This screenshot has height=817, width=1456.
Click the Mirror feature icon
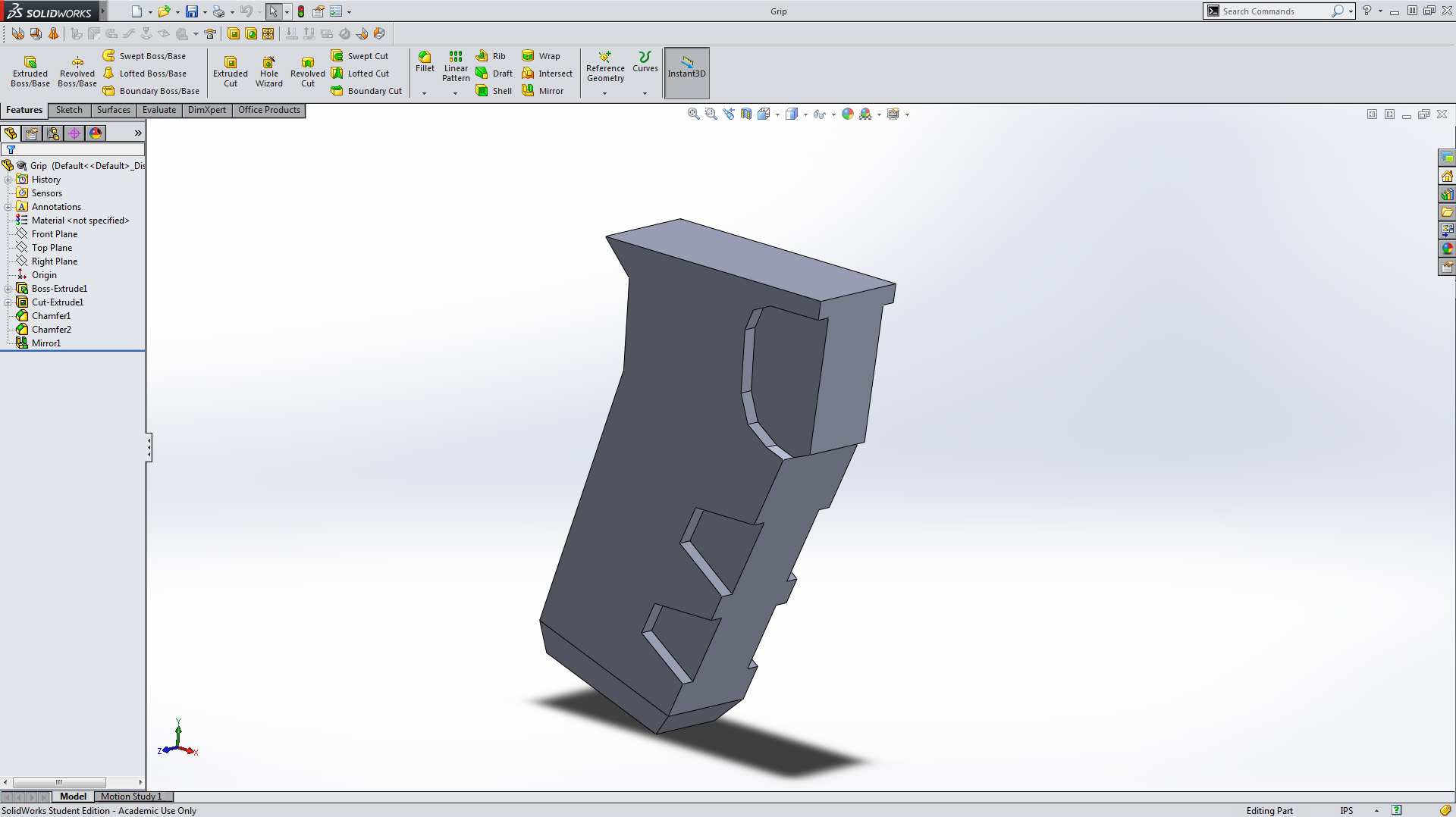(x=529, y=91)
